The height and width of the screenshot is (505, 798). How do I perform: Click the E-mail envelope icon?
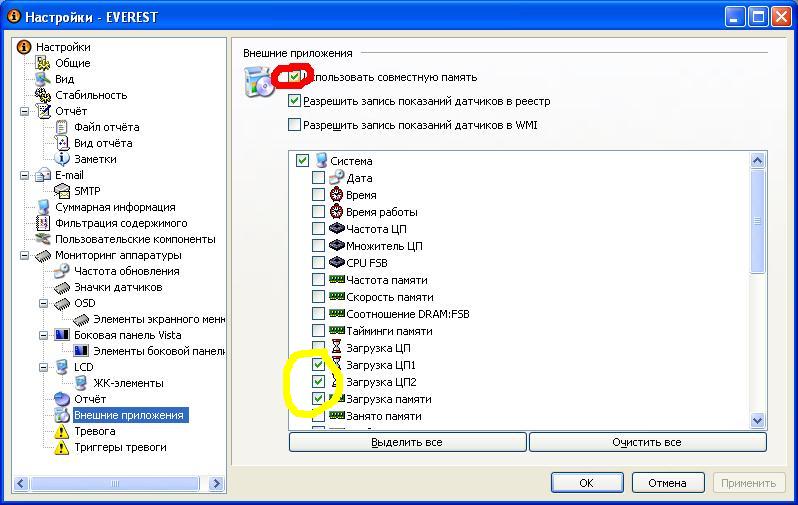(x=44, y=175)
